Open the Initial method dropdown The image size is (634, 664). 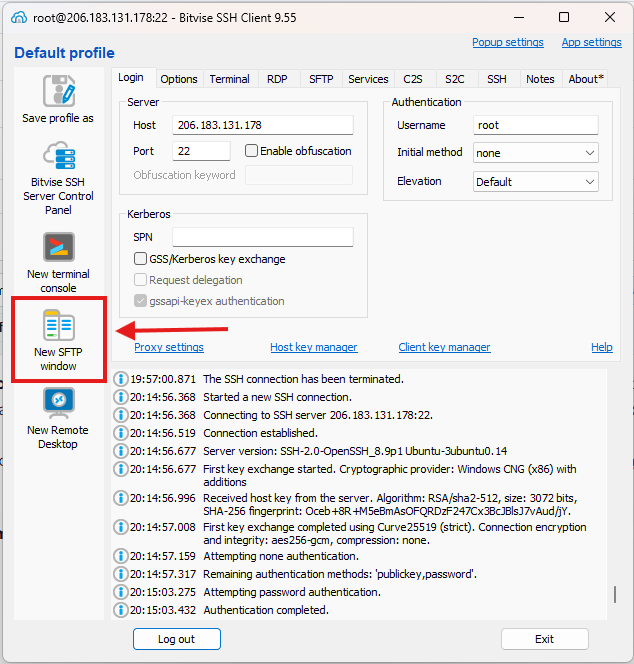[x=535, y=153]
